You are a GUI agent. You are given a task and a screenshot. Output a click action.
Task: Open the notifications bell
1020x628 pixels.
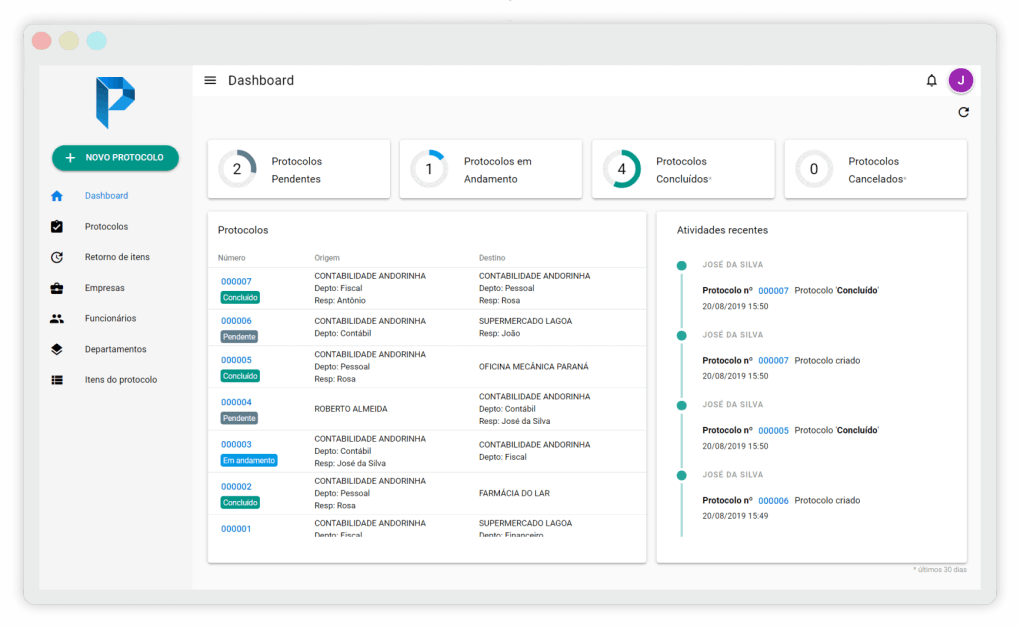931,81
